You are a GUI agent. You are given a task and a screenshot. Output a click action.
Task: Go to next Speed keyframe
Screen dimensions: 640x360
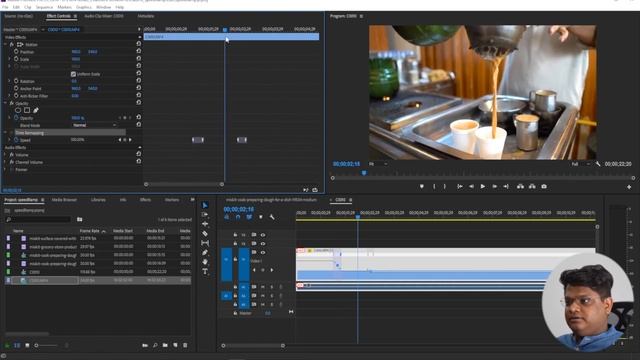click(130, 140)
